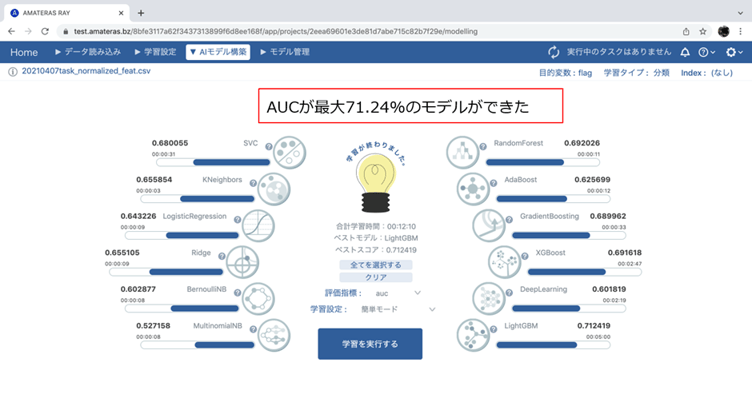Share this page from the address bar

686,31
